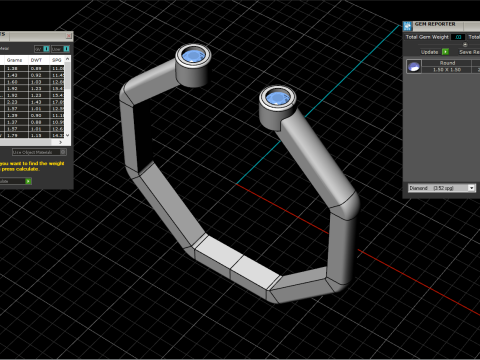Click the Gem Reporter panel icon
The height and width of the screenshot is (360, 480).
[407, 26]
